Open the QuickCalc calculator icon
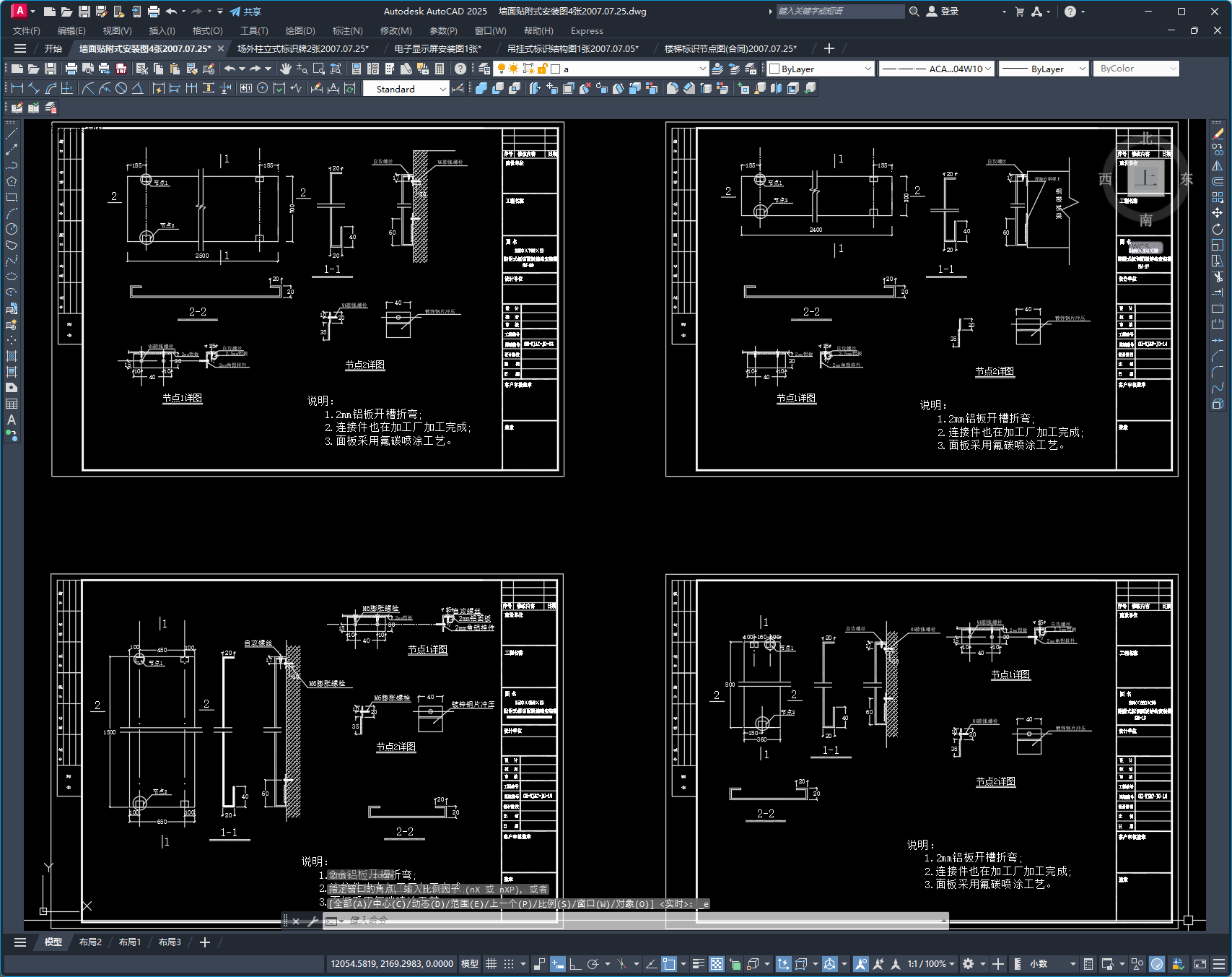Viewport: 1232px width, 977px height. click(x=440, y=69)
